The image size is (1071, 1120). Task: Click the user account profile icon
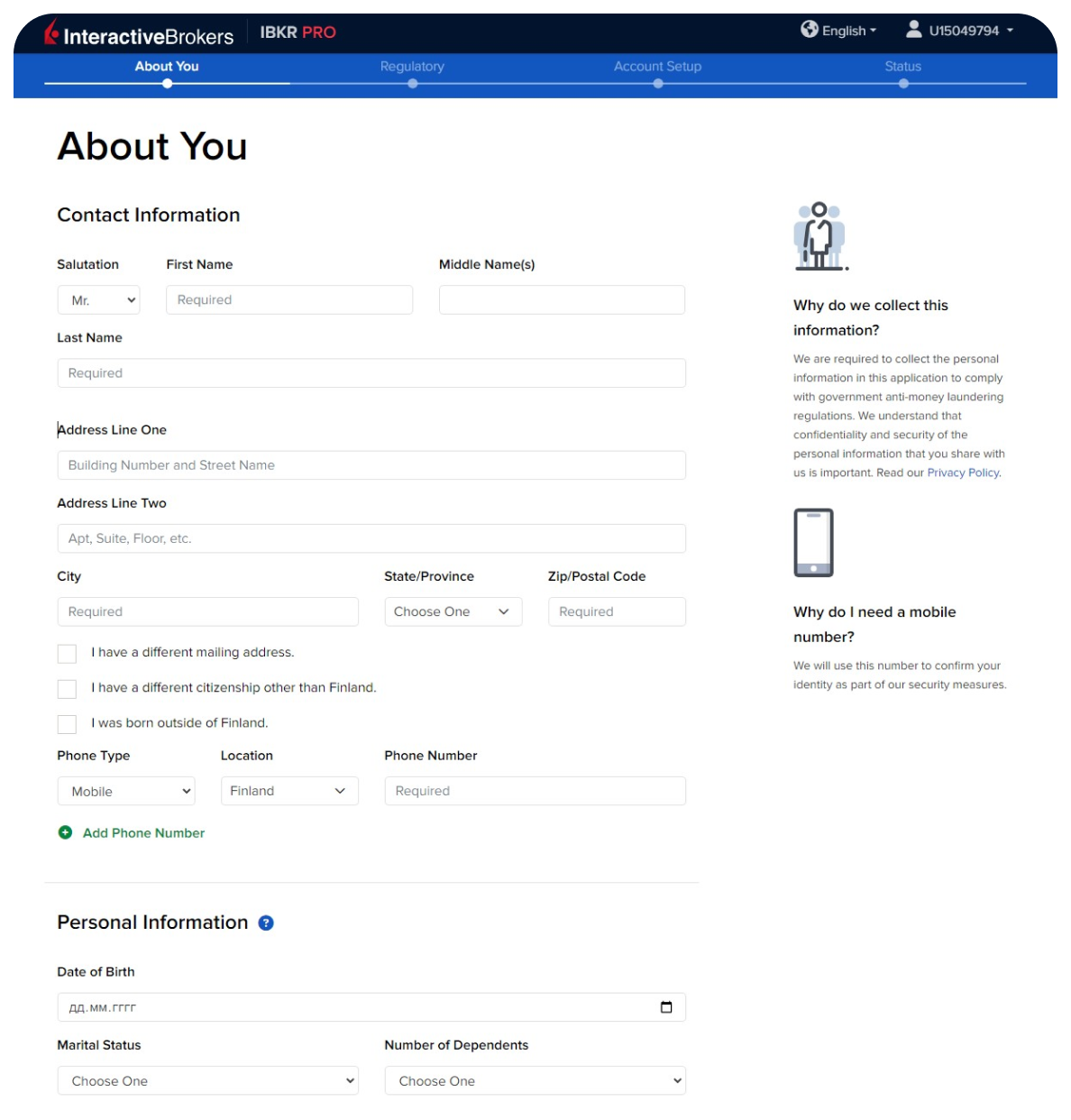[913, 30]
